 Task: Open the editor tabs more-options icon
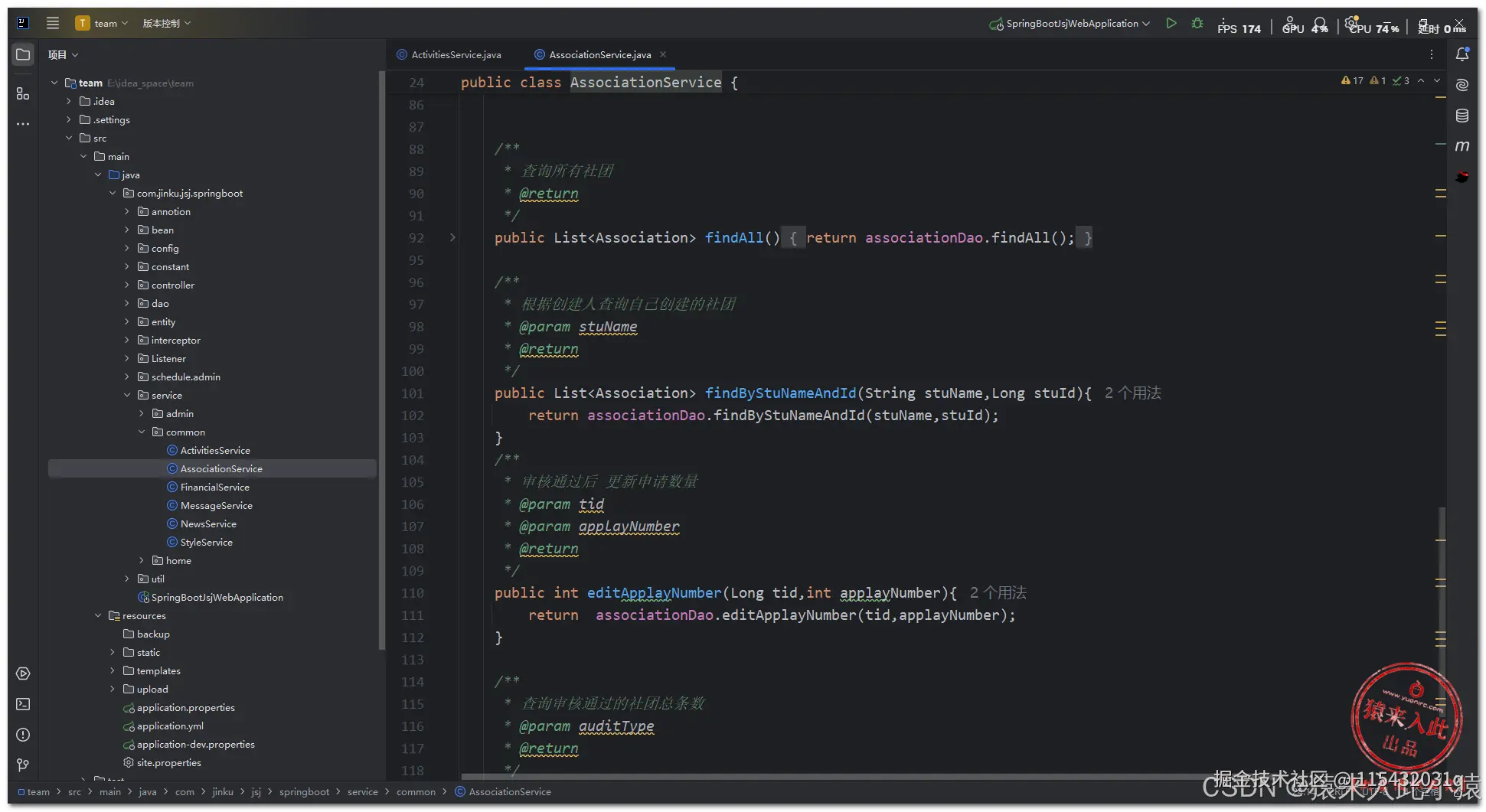pos(1431,54)
